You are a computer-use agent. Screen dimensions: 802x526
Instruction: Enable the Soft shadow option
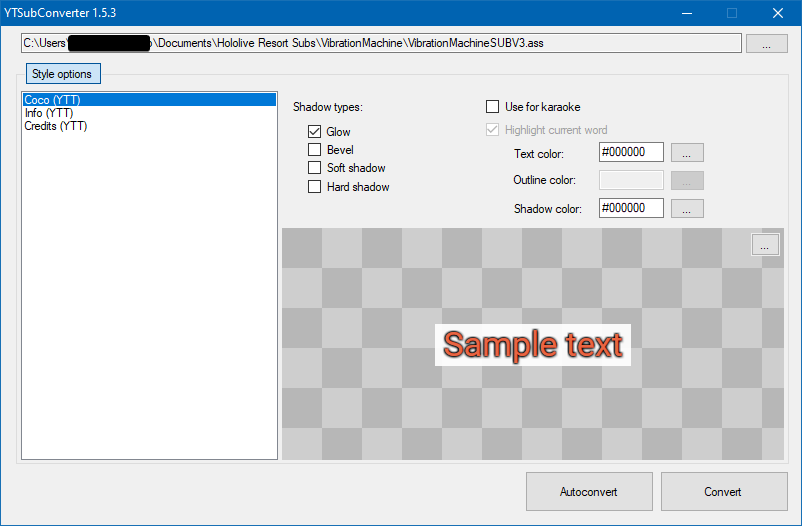point(314,168)
